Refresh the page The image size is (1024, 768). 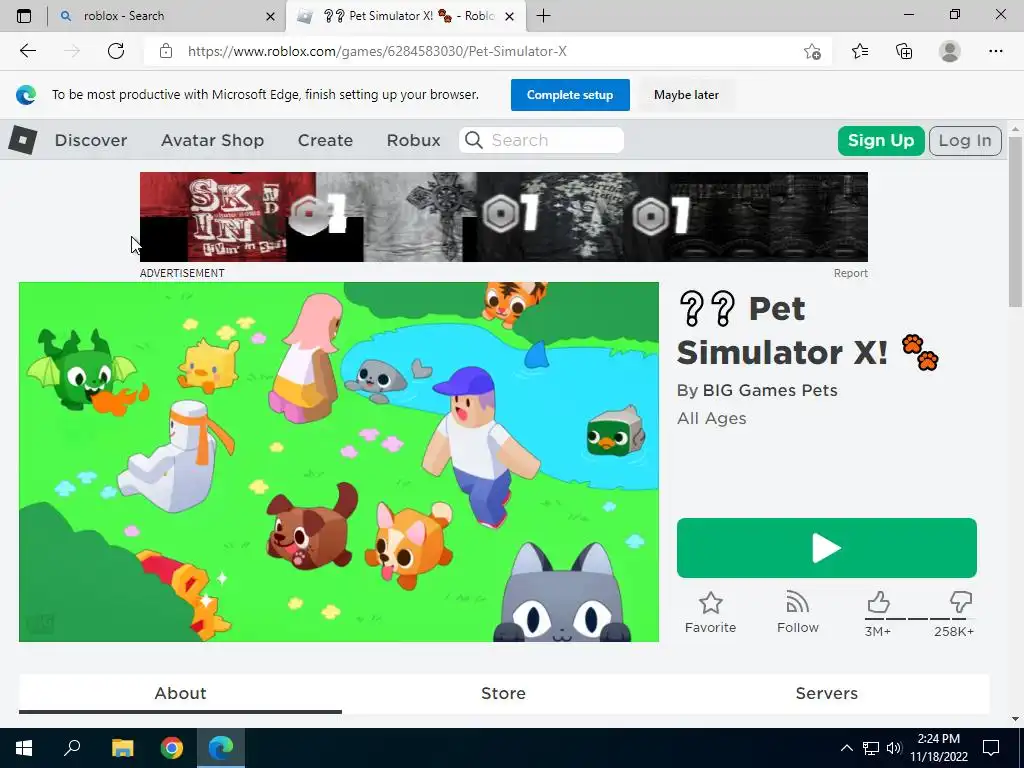(116, 51)
